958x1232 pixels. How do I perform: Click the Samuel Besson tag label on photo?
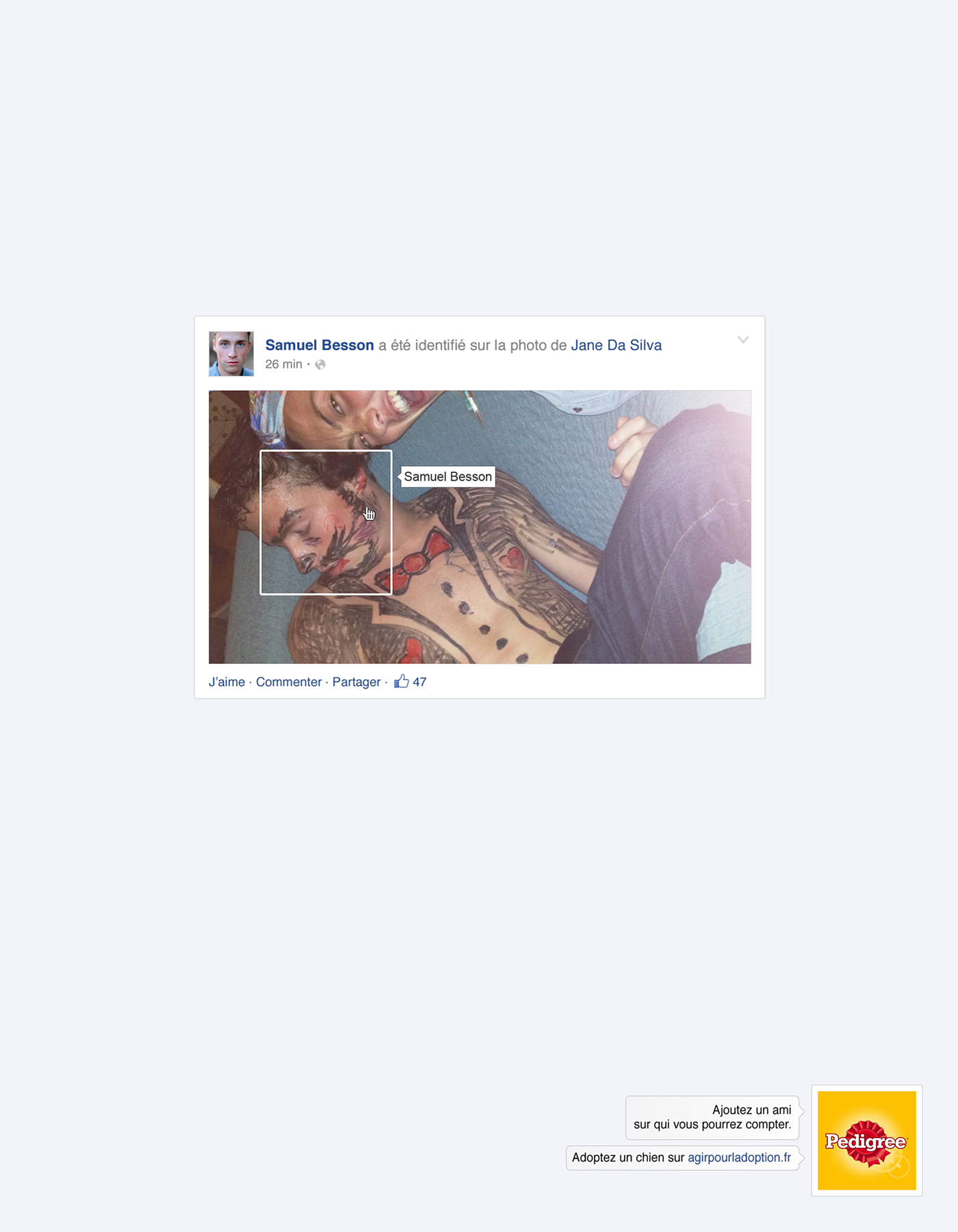click(x=448, y=476)
